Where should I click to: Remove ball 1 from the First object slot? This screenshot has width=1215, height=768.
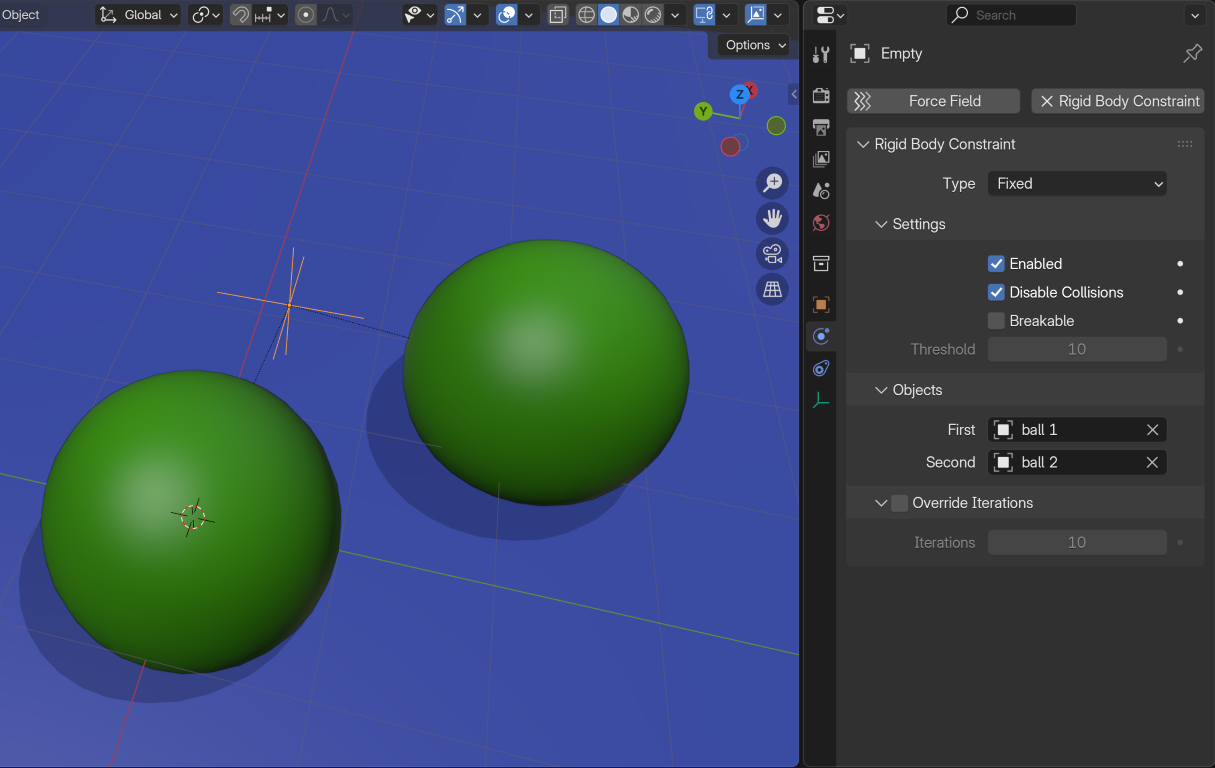[1152, 429]
